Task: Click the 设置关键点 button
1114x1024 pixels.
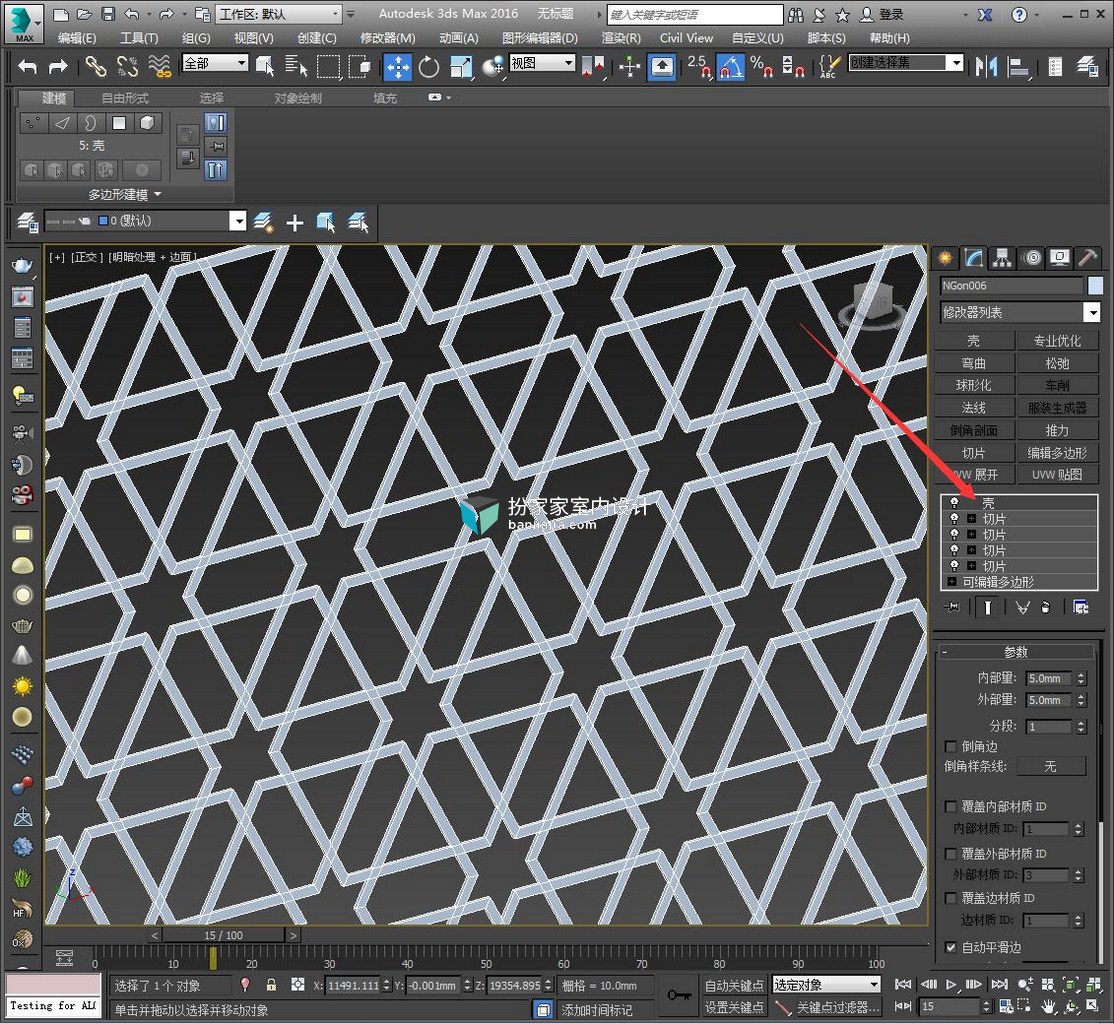Action: (x=734, y=1007)
